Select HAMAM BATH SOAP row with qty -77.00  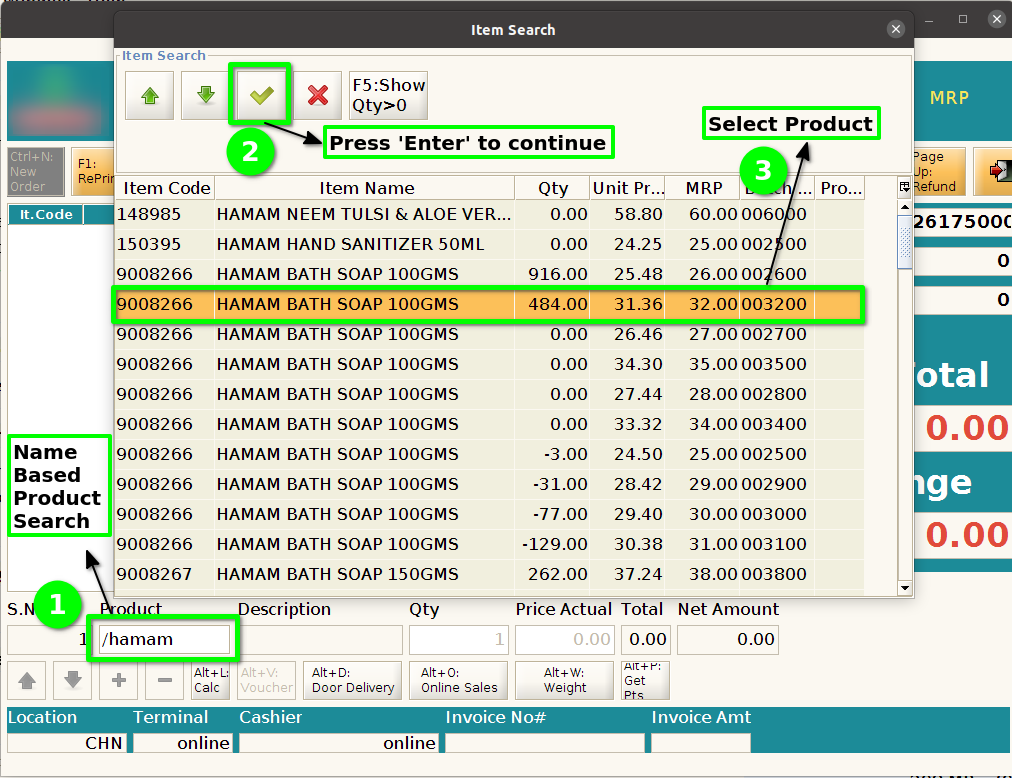pyautogui.click(x=489, y=515)
